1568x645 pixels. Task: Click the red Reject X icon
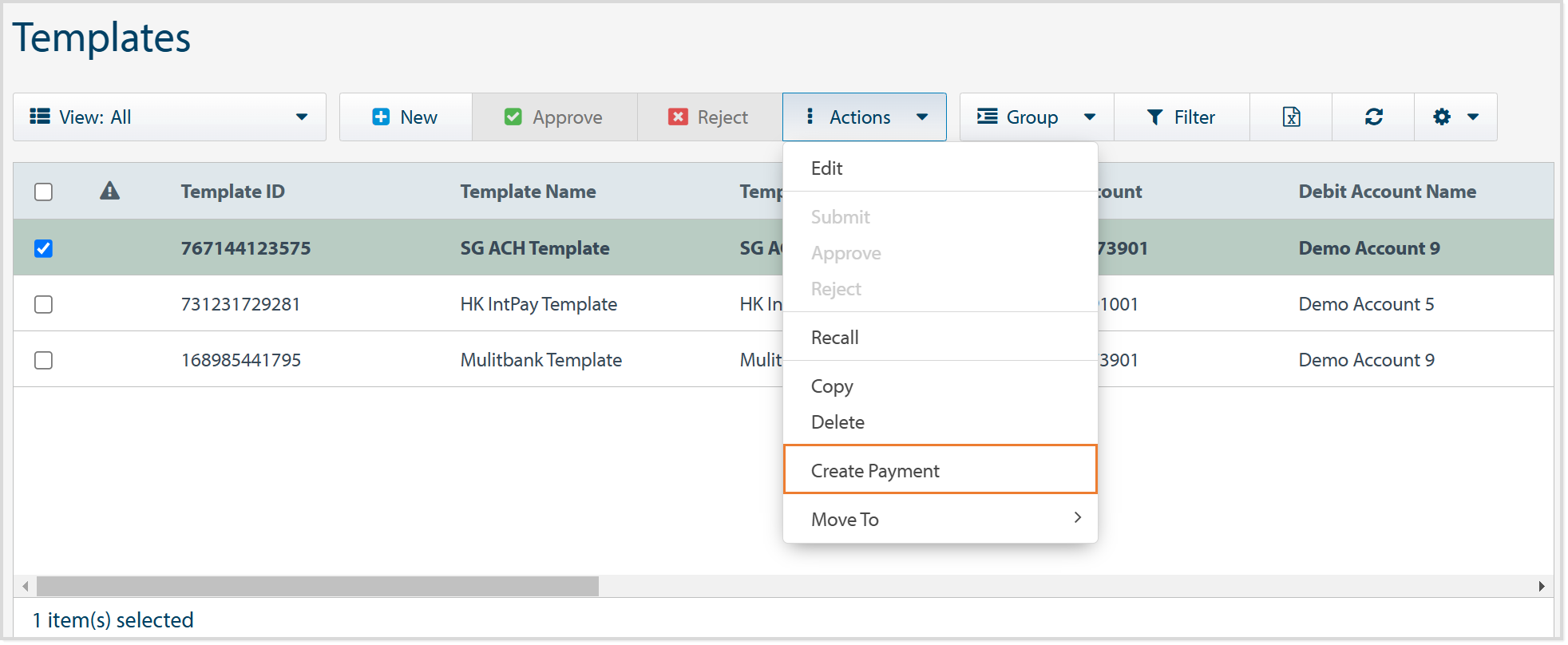pyautogui.click(x=677, y=117)
